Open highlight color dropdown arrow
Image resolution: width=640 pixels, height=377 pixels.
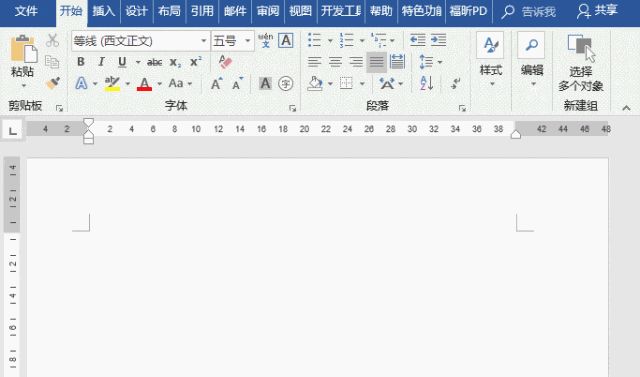point(127,84)
